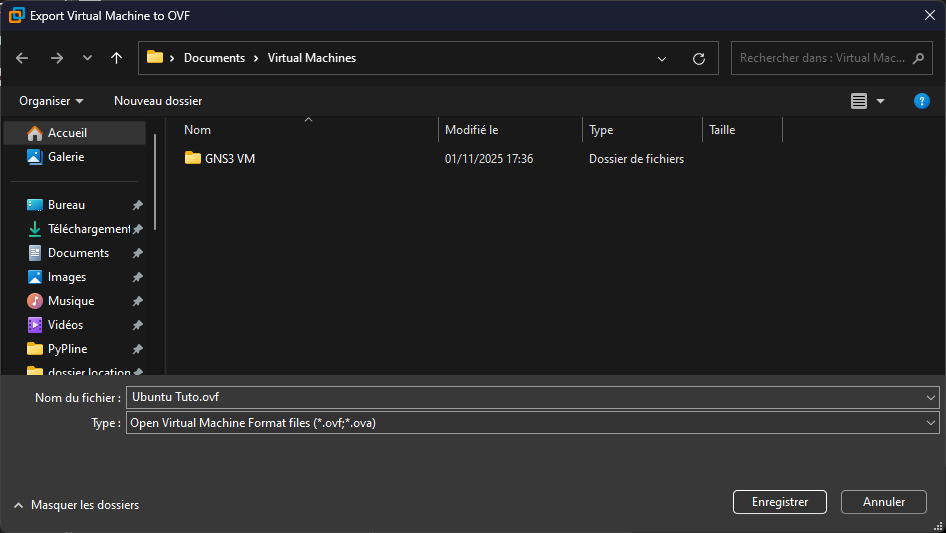The image size is (946, 533).
Task: Unpin the Bureau quick access entry
Action: (x=137, y=205)
